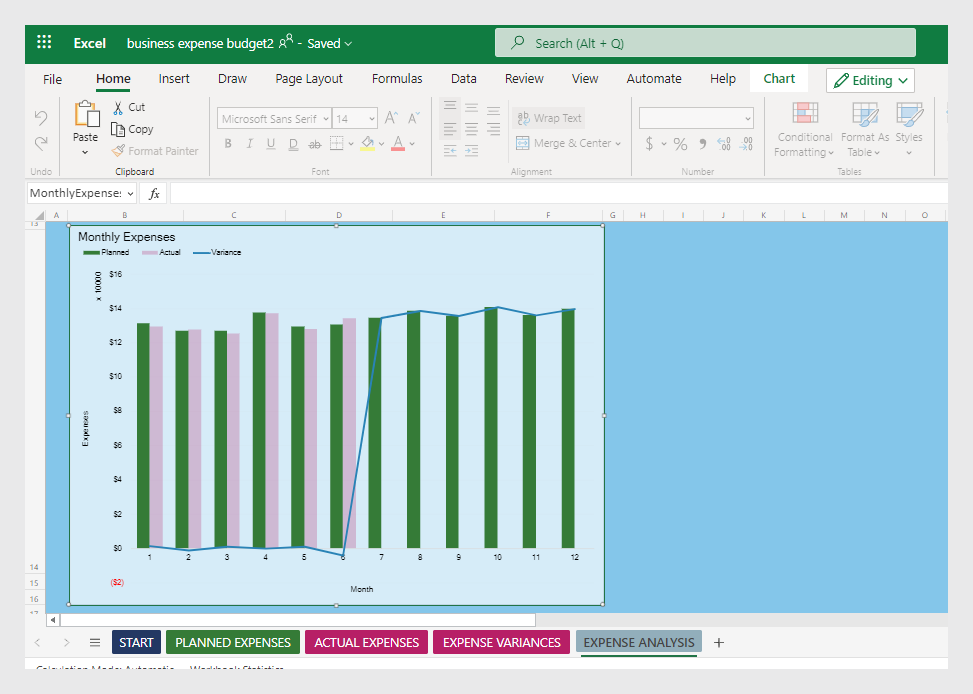Add a new worksheet with the plus button
Viewport: 973px width, 694px height.
click(719, 642)
